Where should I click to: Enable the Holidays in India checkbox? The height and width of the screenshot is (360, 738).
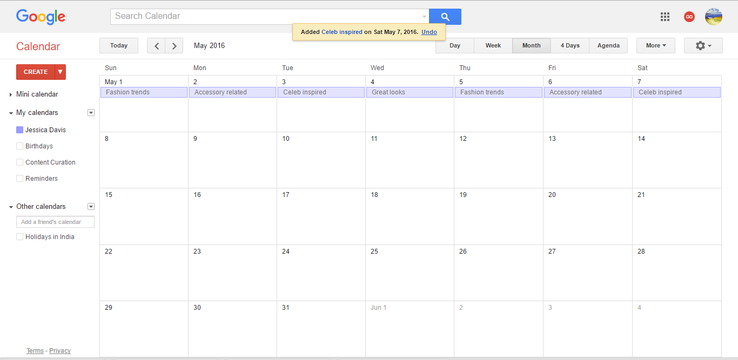click(19, 237)
